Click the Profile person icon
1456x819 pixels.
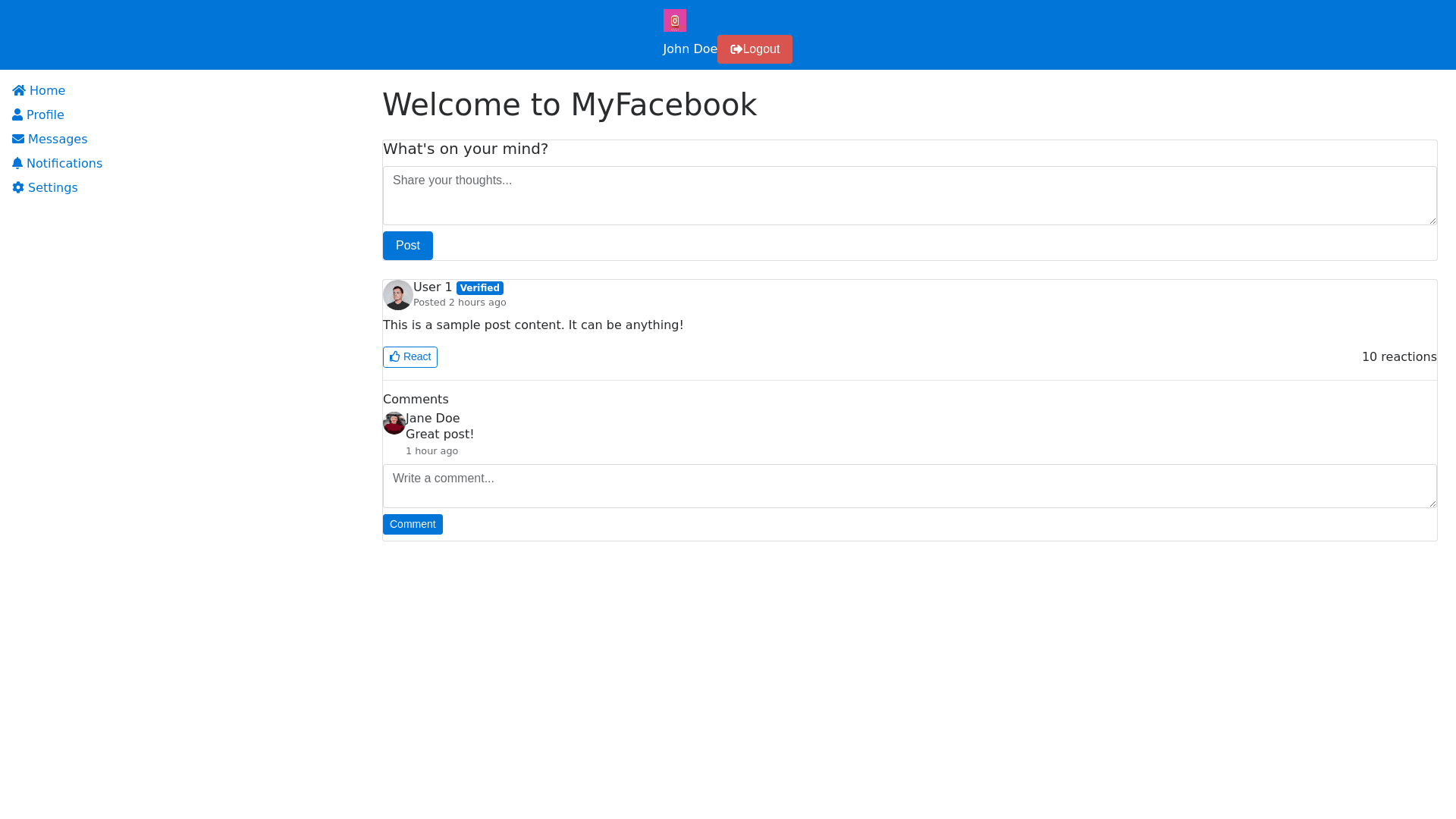point(17,115)
